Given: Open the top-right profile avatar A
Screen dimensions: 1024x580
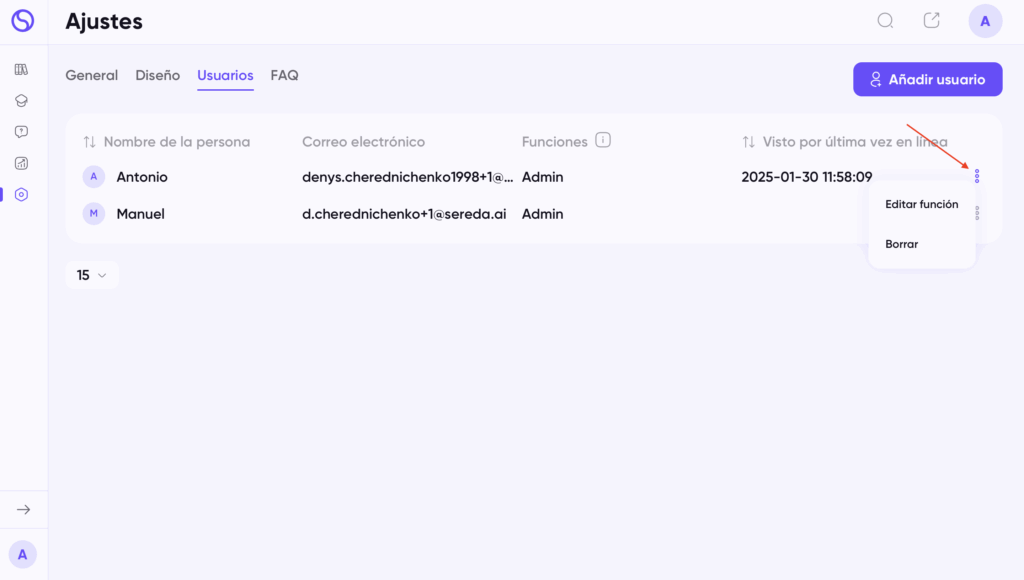Looking at the screenshot, I should point(985,21).
